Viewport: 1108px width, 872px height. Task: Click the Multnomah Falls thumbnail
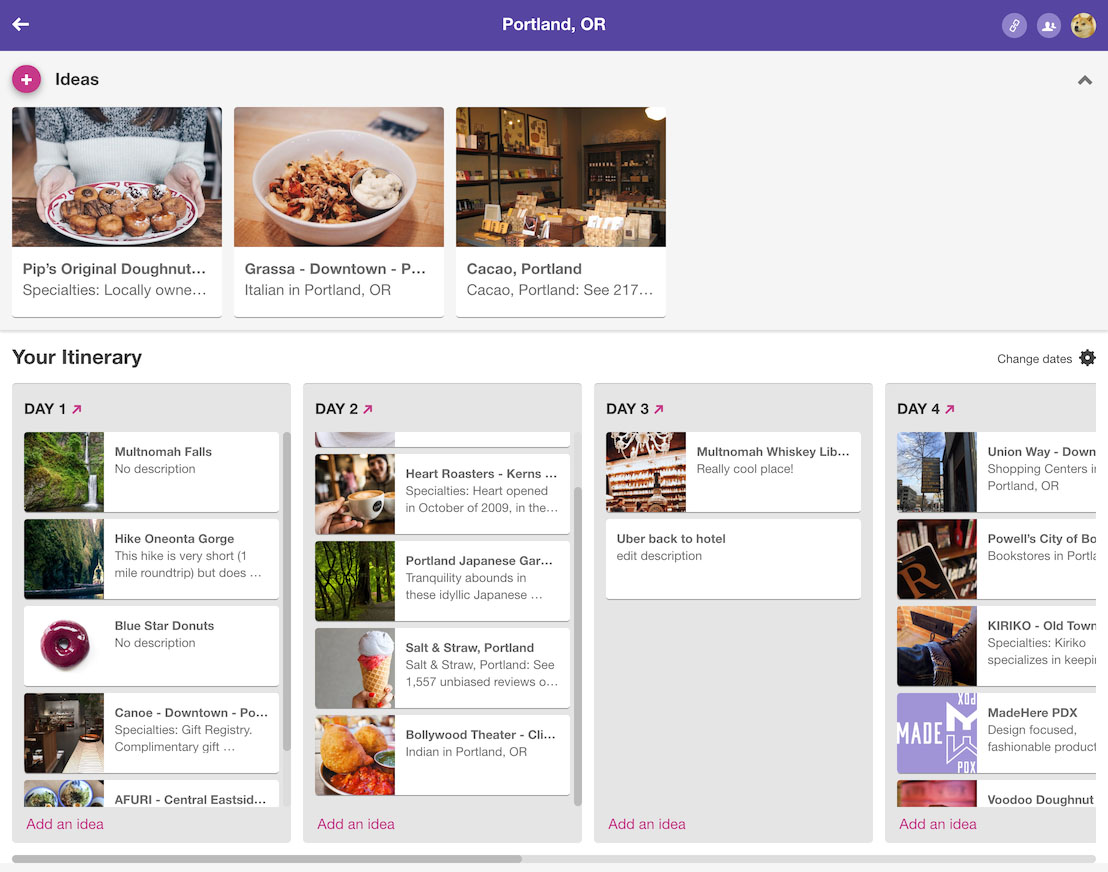click(64, 472)
